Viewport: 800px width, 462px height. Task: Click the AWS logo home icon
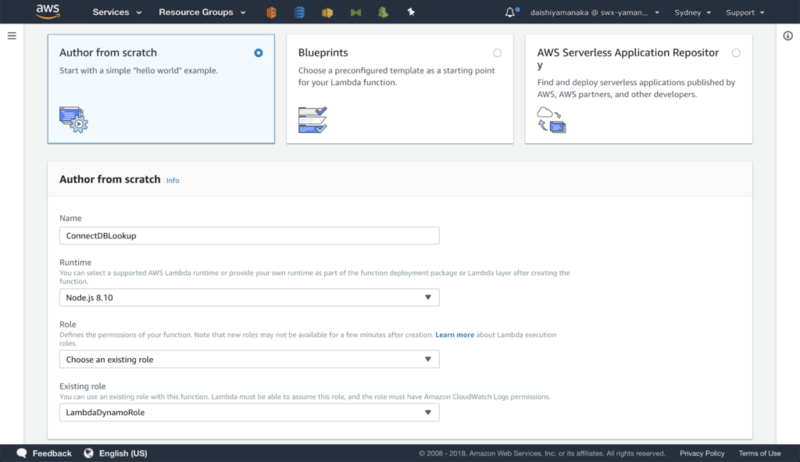pyautogui.click(x=48, y=11)
